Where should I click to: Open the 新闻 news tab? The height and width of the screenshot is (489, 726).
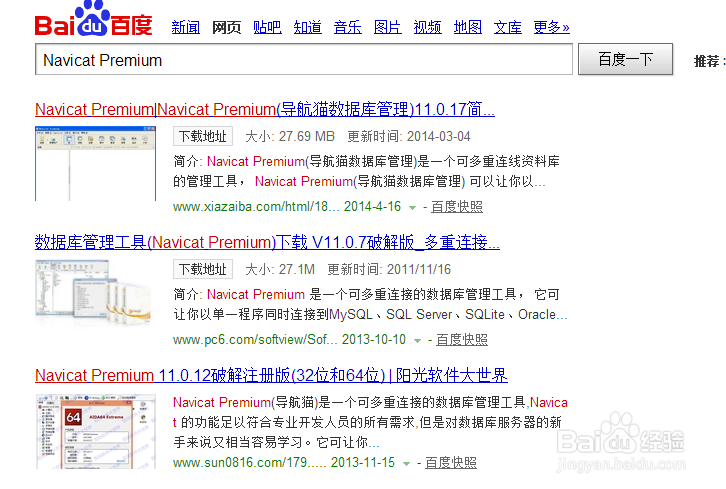point(186,27)
